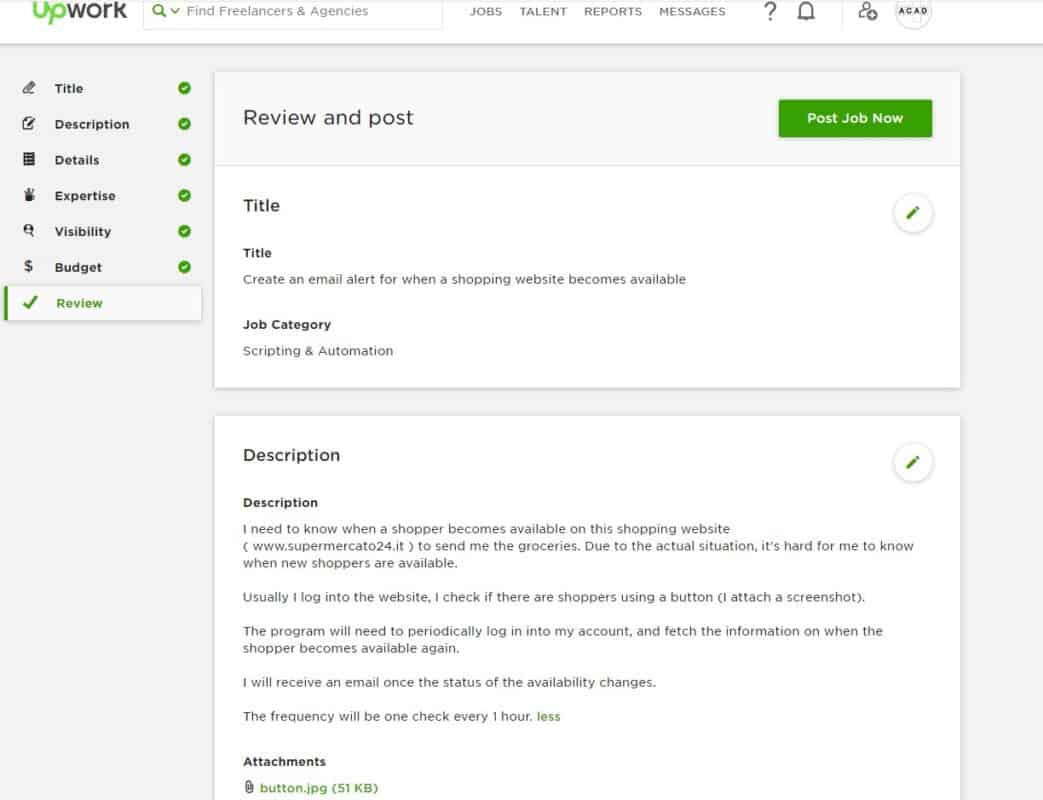Viewport: 1043px width, 800px height.
Task: Open the button.jpg attachment
Action: (x=318, y=788)
